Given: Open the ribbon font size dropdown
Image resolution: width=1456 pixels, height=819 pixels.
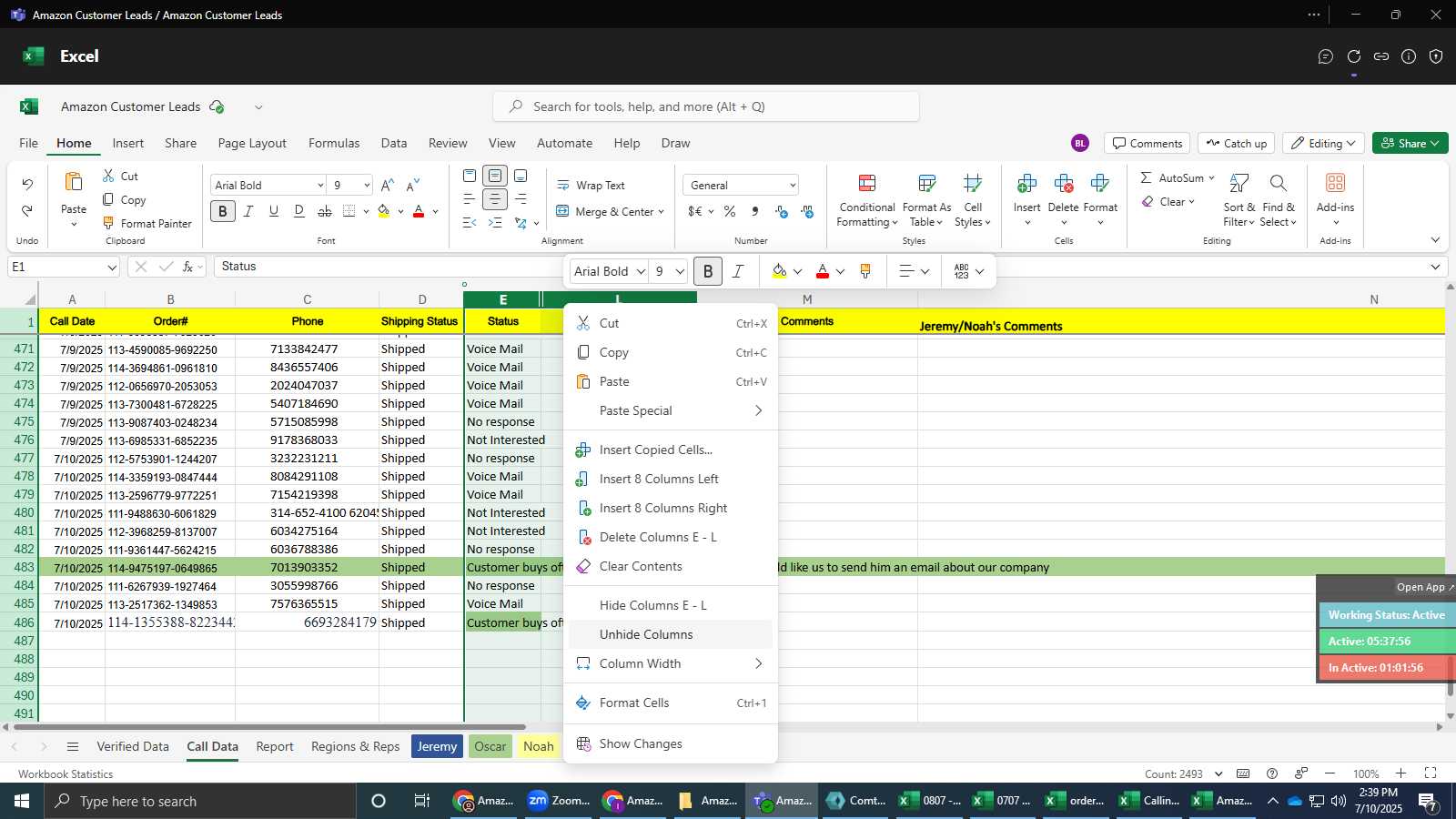Looking at the screenshot, I should click(x=367, y=186).
